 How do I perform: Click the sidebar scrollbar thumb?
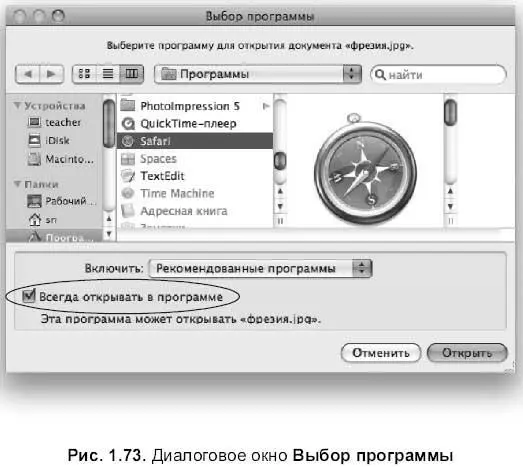click(x=109, y=123)
